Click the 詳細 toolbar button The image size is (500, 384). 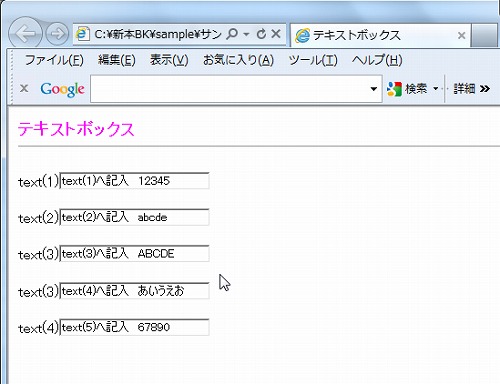pos(464,89)
